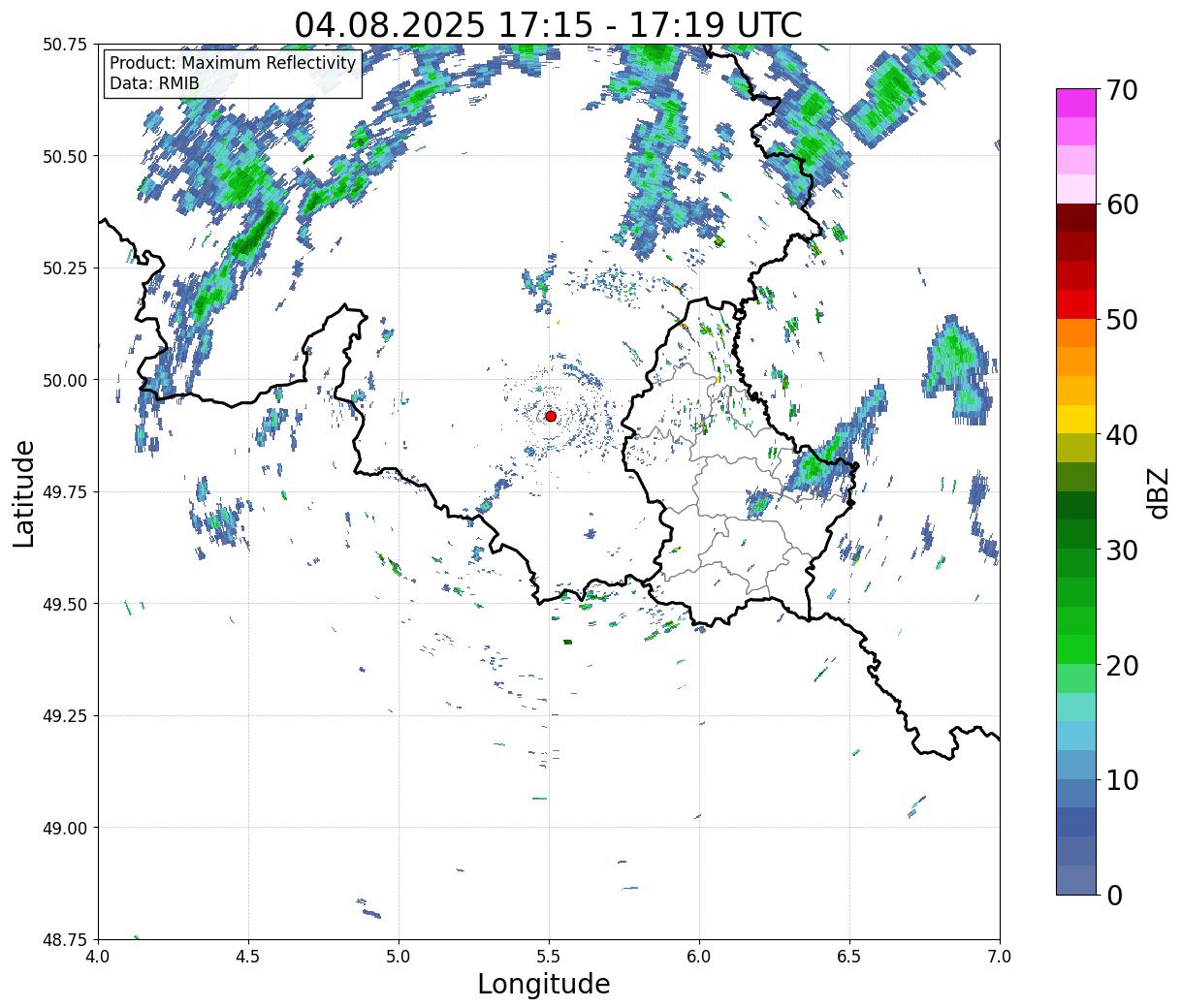Click the latitude tick label "49.50"
This screenshot has height=1008, width=1182.
click(x=65, y=604)
